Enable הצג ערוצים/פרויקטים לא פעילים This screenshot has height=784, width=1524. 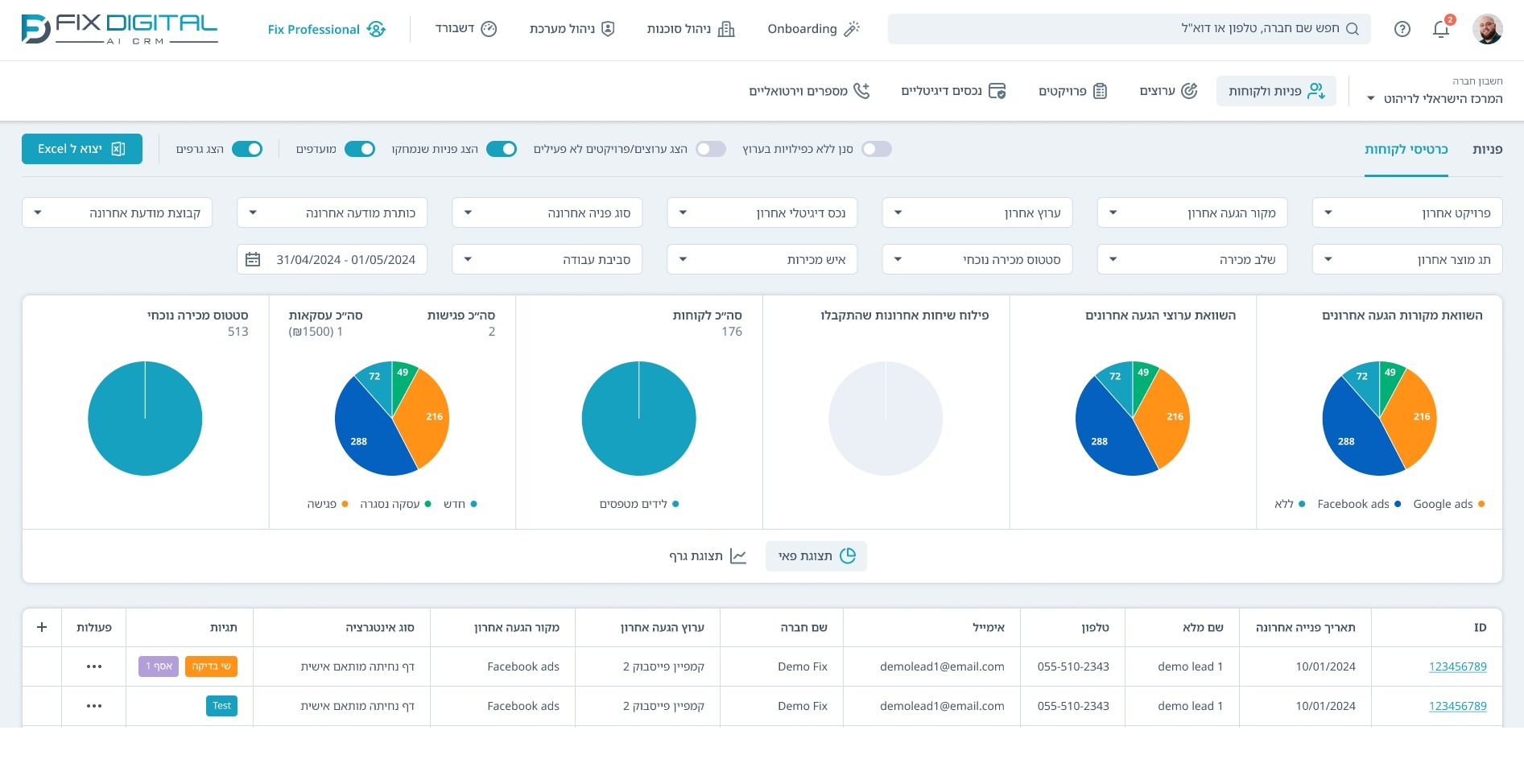click(x=711, y=149)
